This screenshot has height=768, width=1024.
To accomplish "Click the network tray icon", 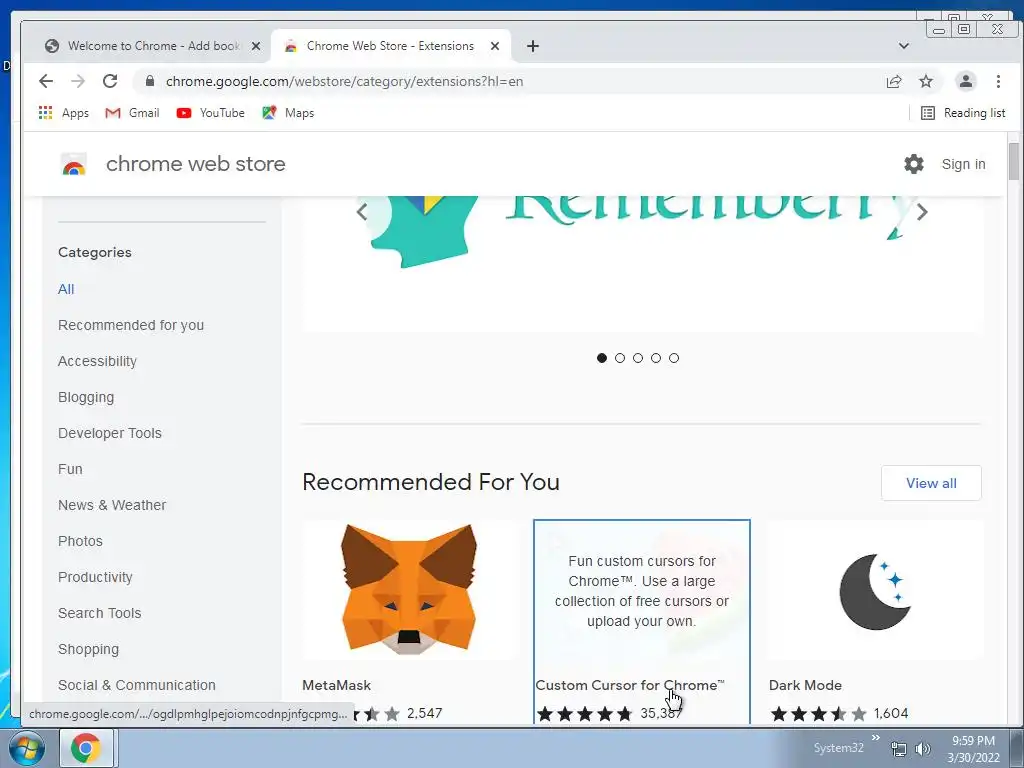I will (899, 749).
